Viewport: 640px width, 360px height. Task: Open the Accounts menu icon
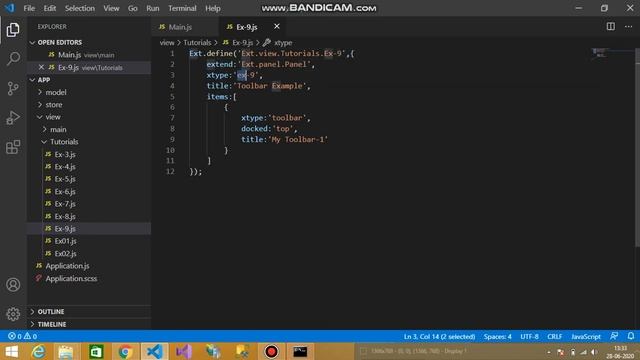13,284
